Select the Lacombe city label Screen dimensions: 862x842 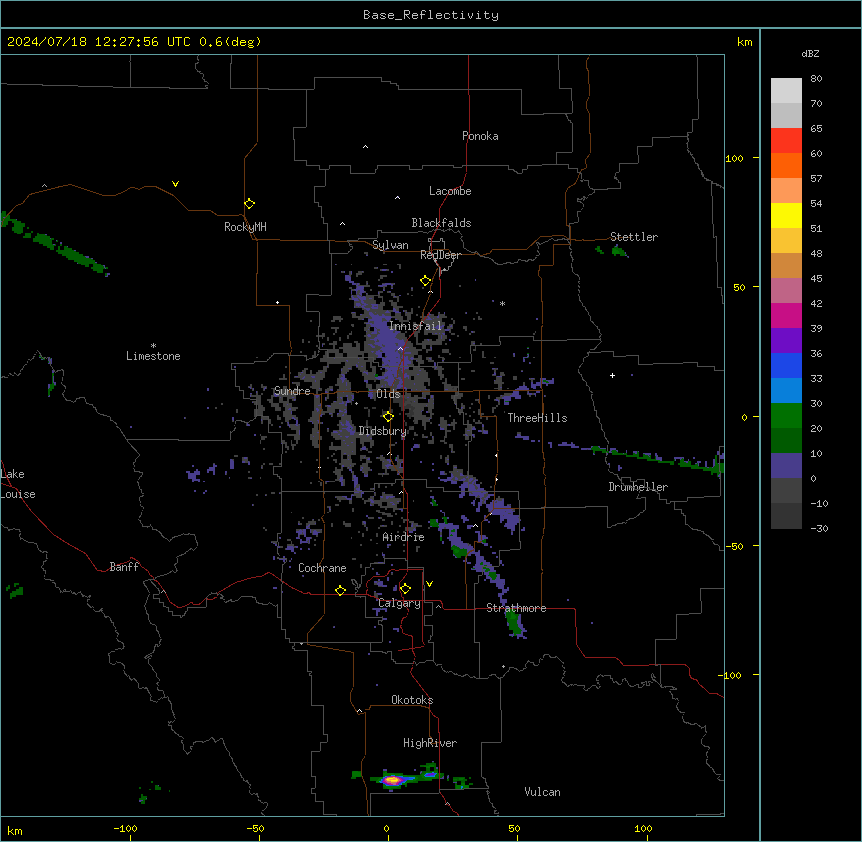point(450,191)
